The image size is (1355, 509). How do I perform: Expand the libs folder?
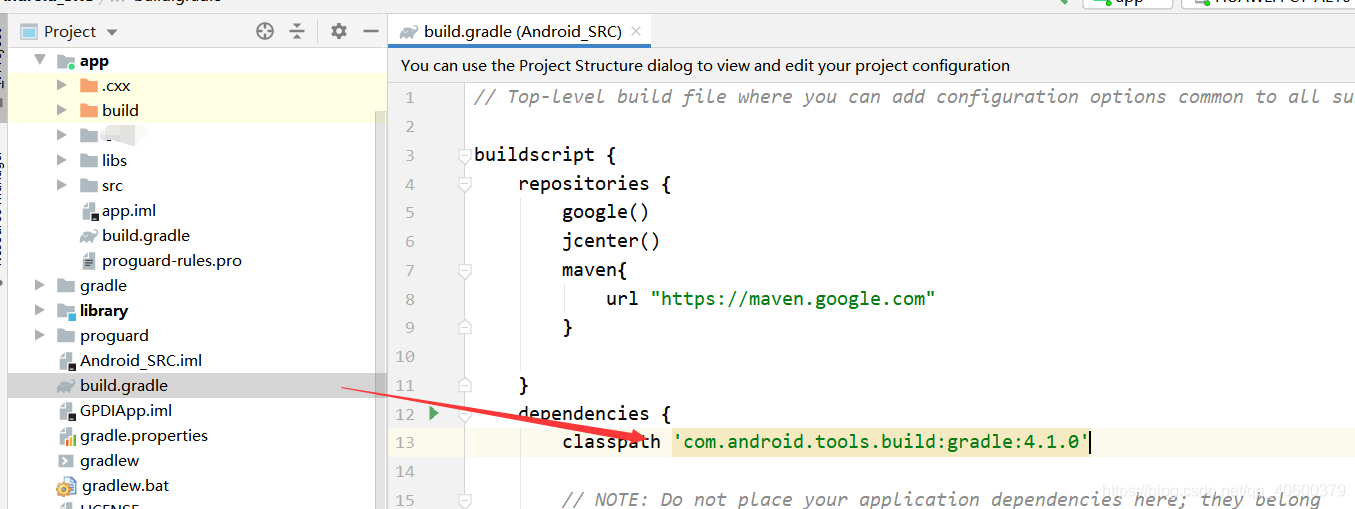(62, 160)
